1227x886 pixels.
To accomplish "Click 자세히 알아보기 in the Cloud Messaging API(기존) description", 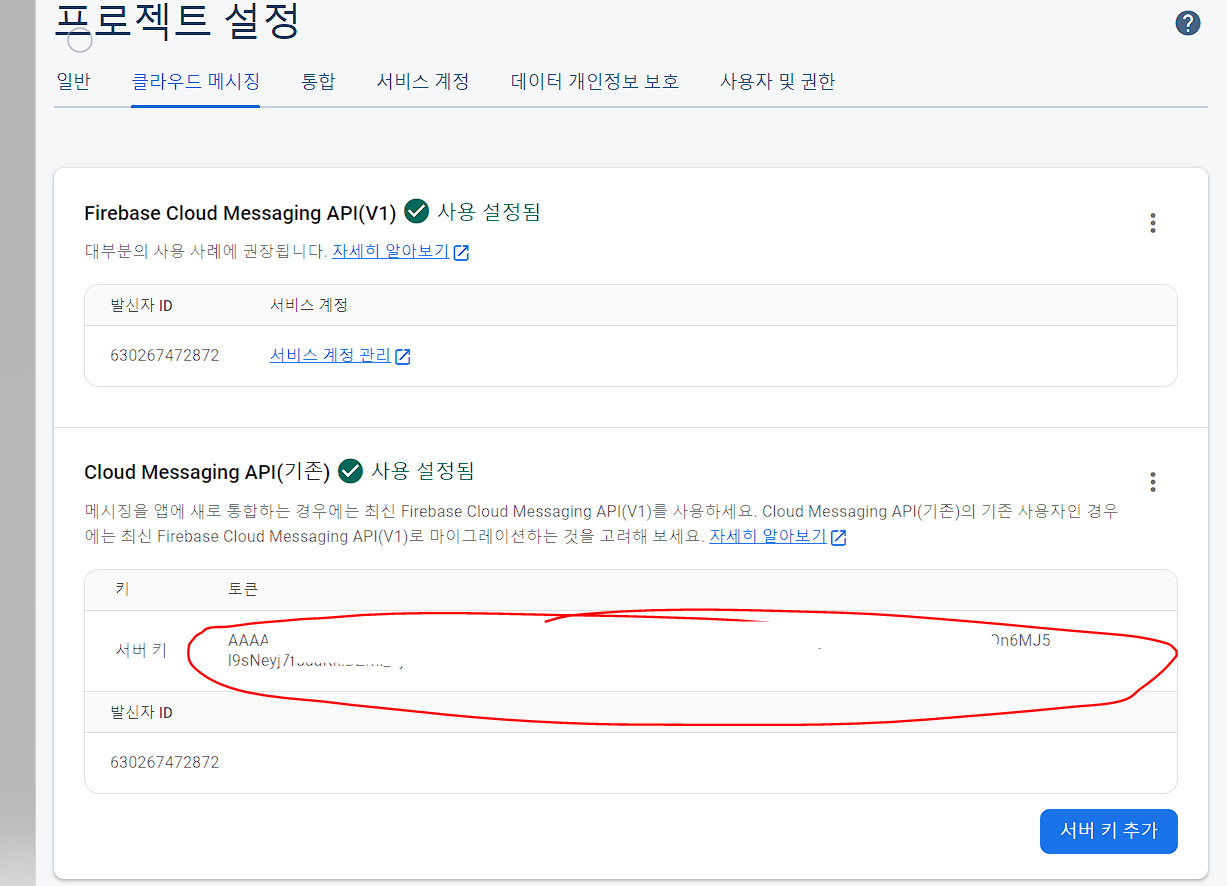I will point(768,536).
